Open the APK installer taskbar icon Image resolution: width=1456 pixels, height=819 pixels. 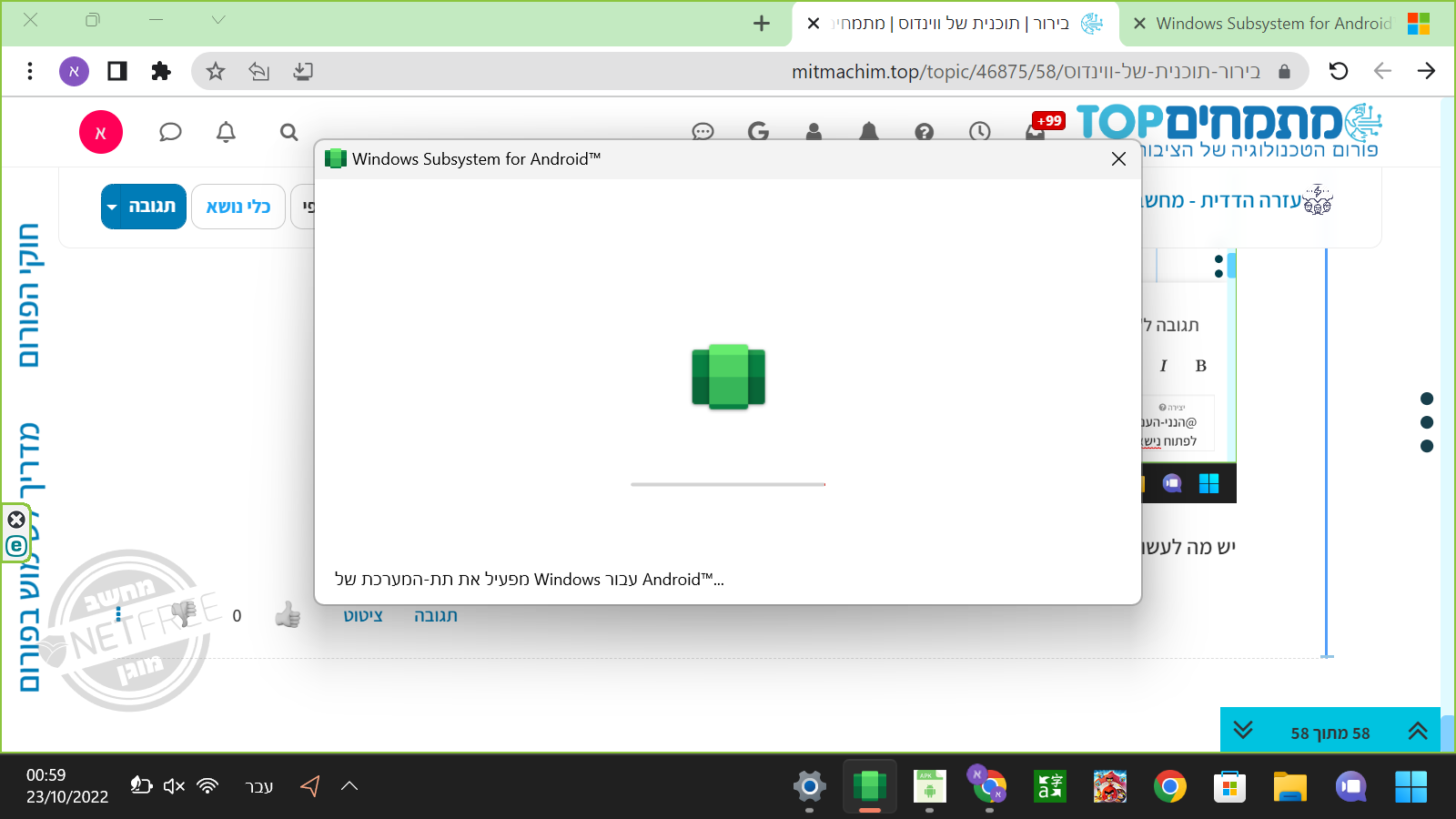click(929, 786)
